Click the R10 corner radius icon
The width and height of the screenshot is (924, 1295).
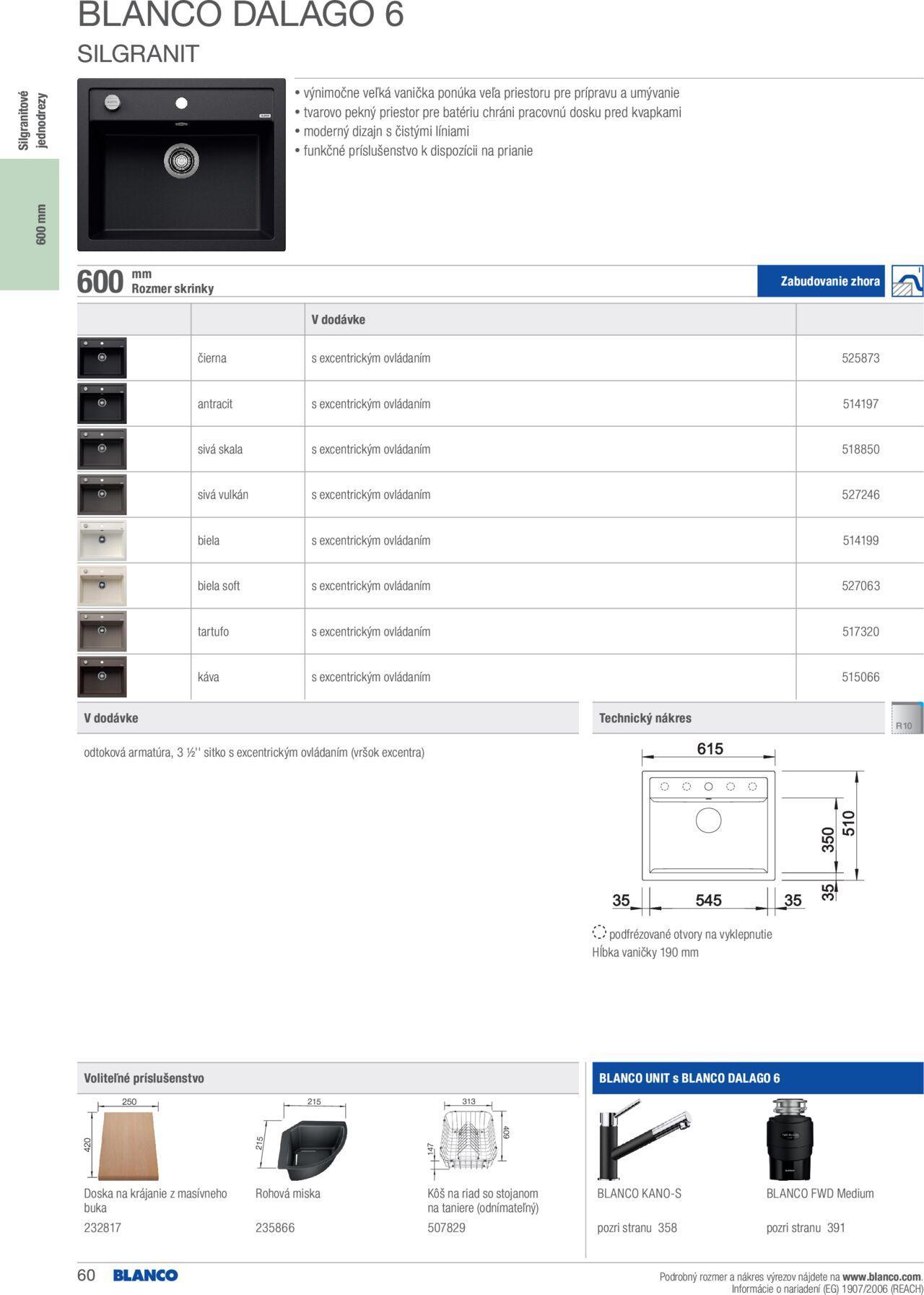pos(907,718)
